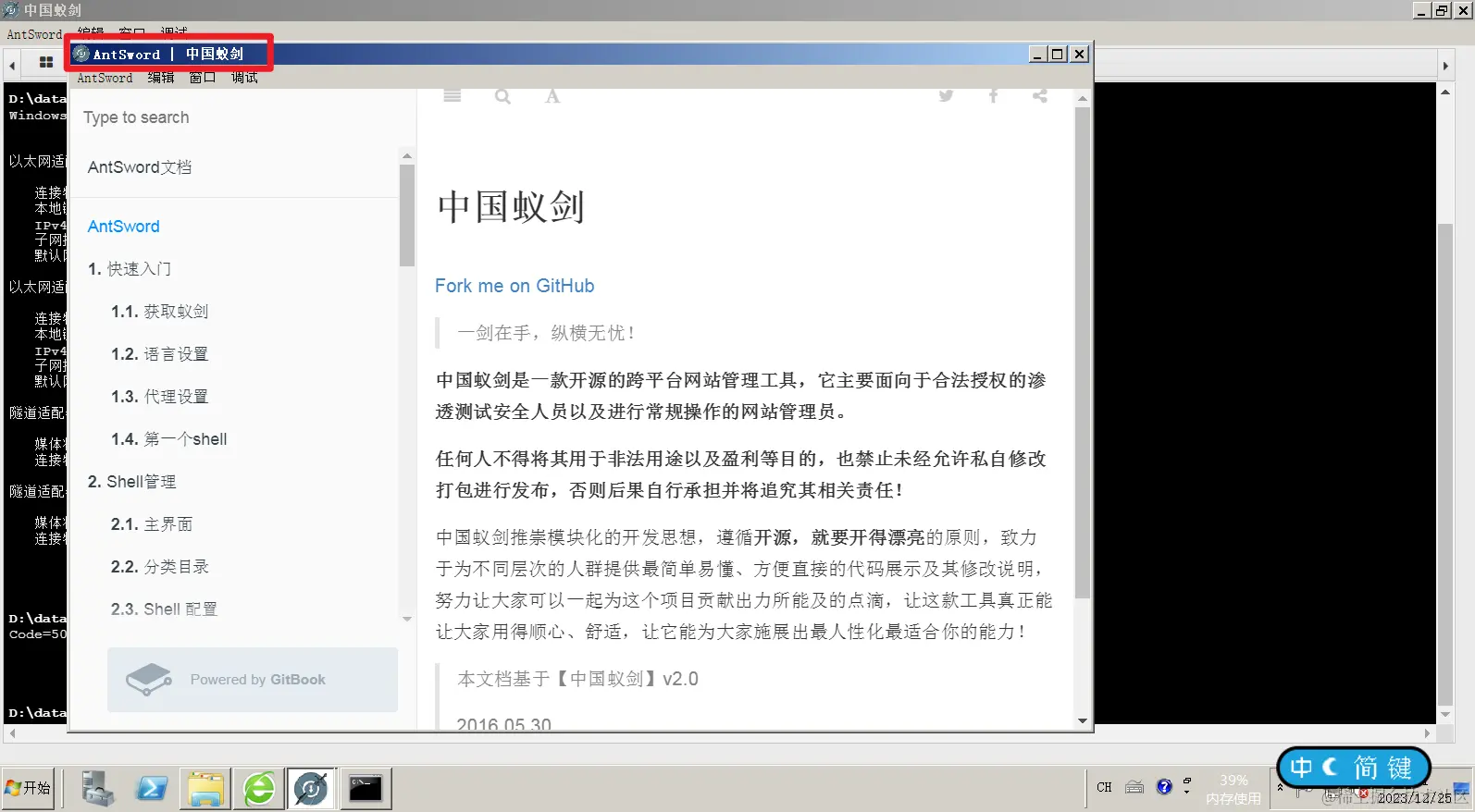Open section 1.2. 语言设置
The width and height of the screenshot is (1475, 812).
tap(159, 354)
